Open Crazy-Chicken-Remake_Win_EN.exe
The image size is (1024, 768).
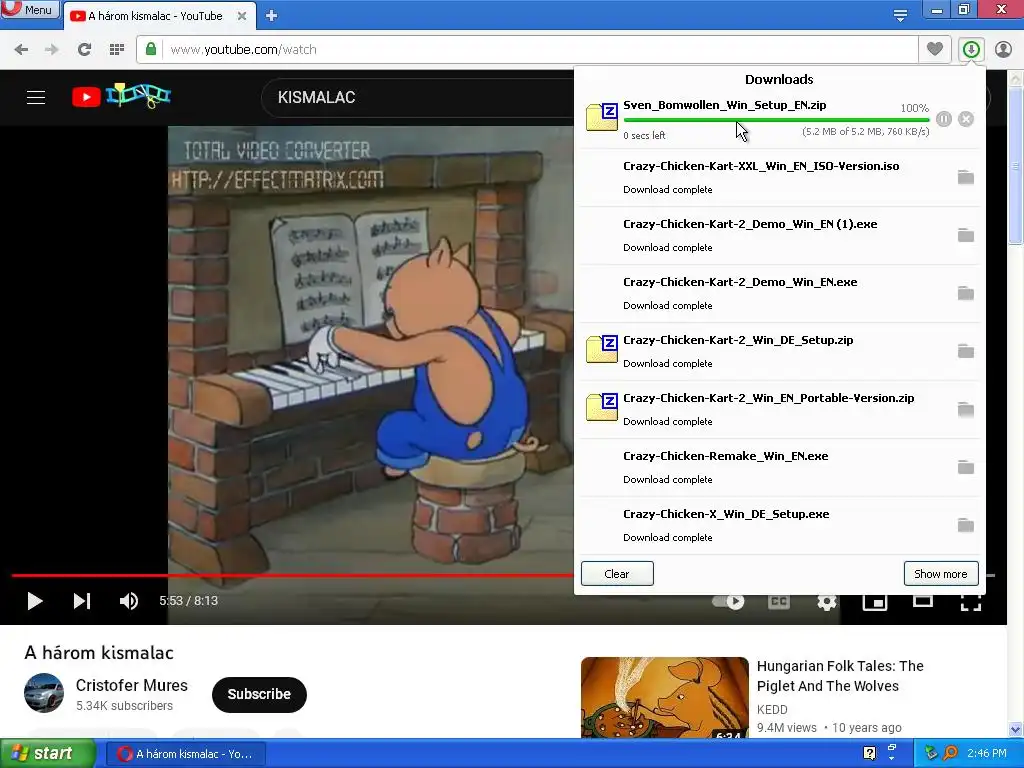pos(726,456)
